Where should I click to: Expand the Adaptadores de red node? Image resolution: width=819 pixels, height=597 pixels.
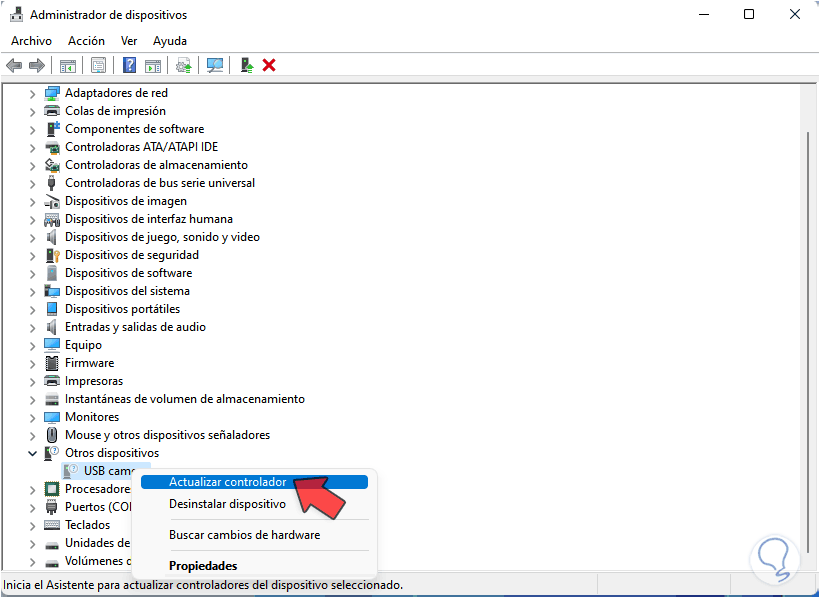coord(32,94)
